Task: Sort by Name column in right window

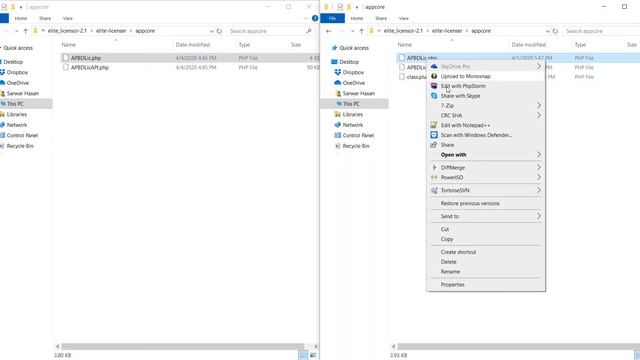Action: pyautogui.click(x=404, y=45)
